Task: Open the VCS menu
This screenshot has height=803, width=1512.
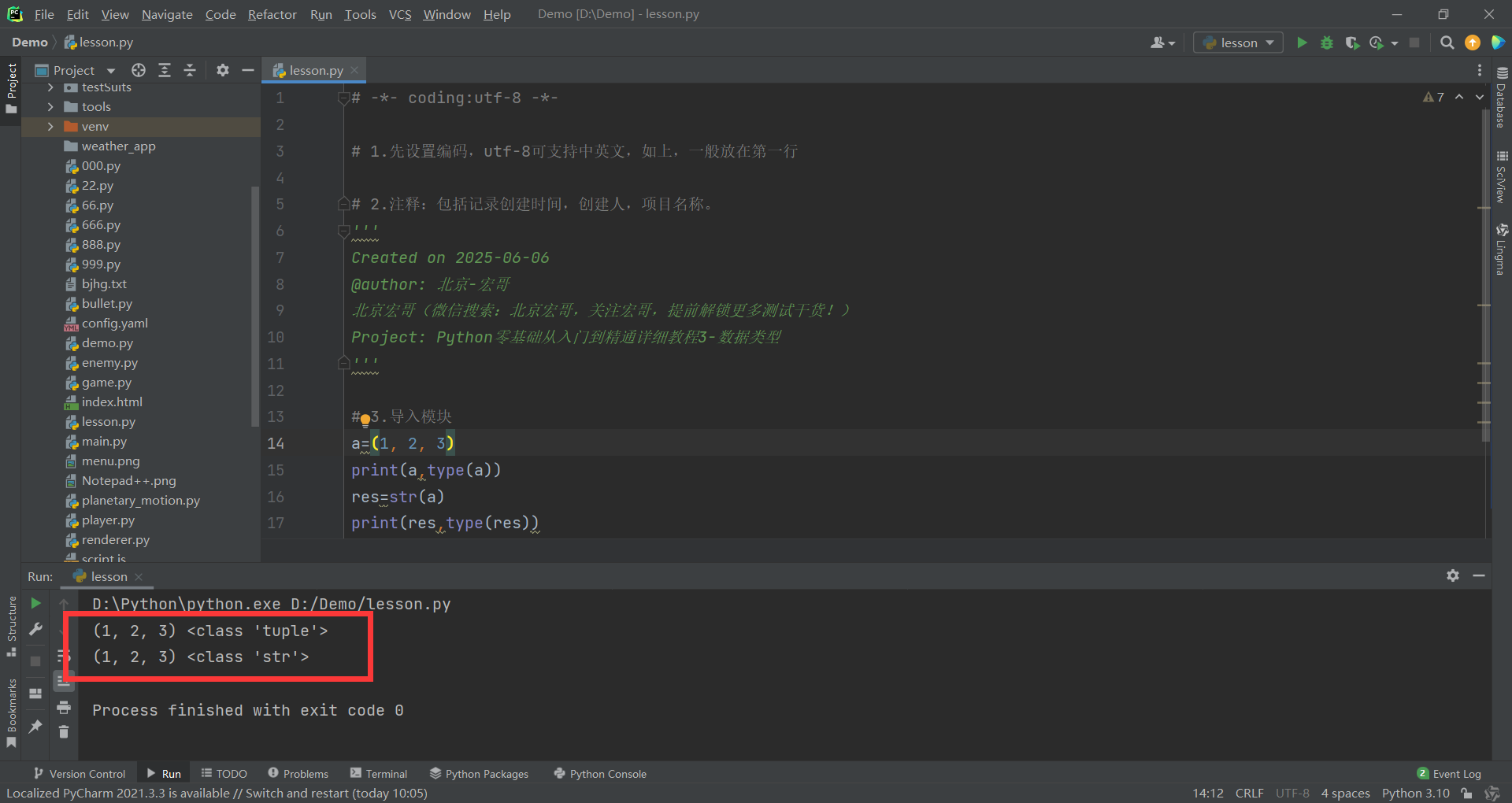Action: coord(400,14)
